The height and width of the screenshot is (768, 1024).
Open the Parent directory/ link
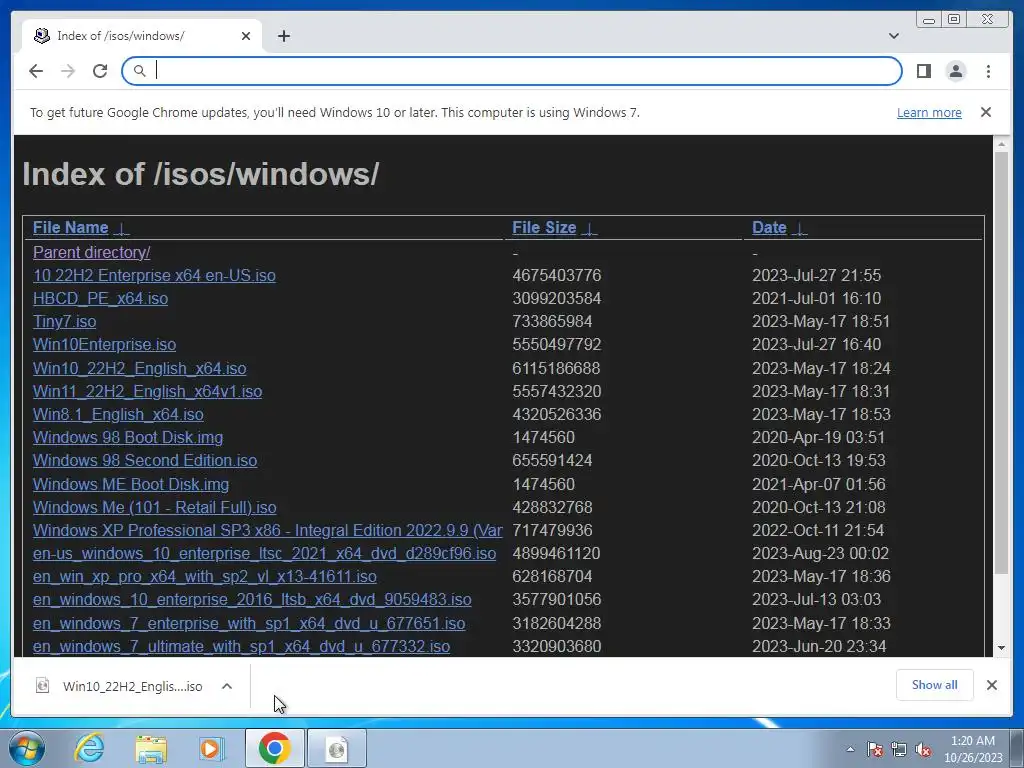(x=91, y=252)
